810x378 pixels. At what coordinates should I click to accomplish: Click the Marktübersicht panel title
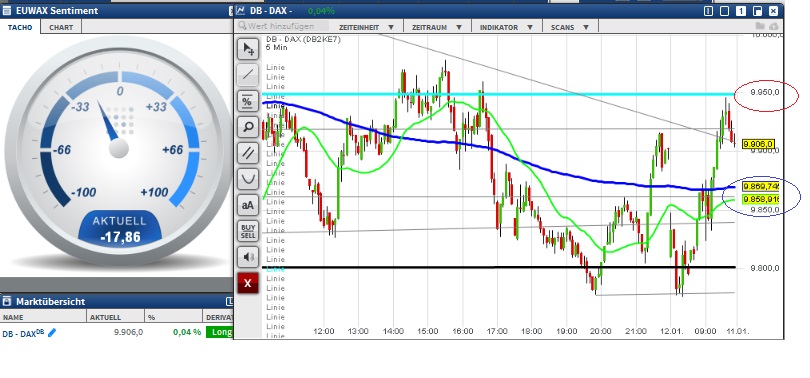(x=51, y=302)
